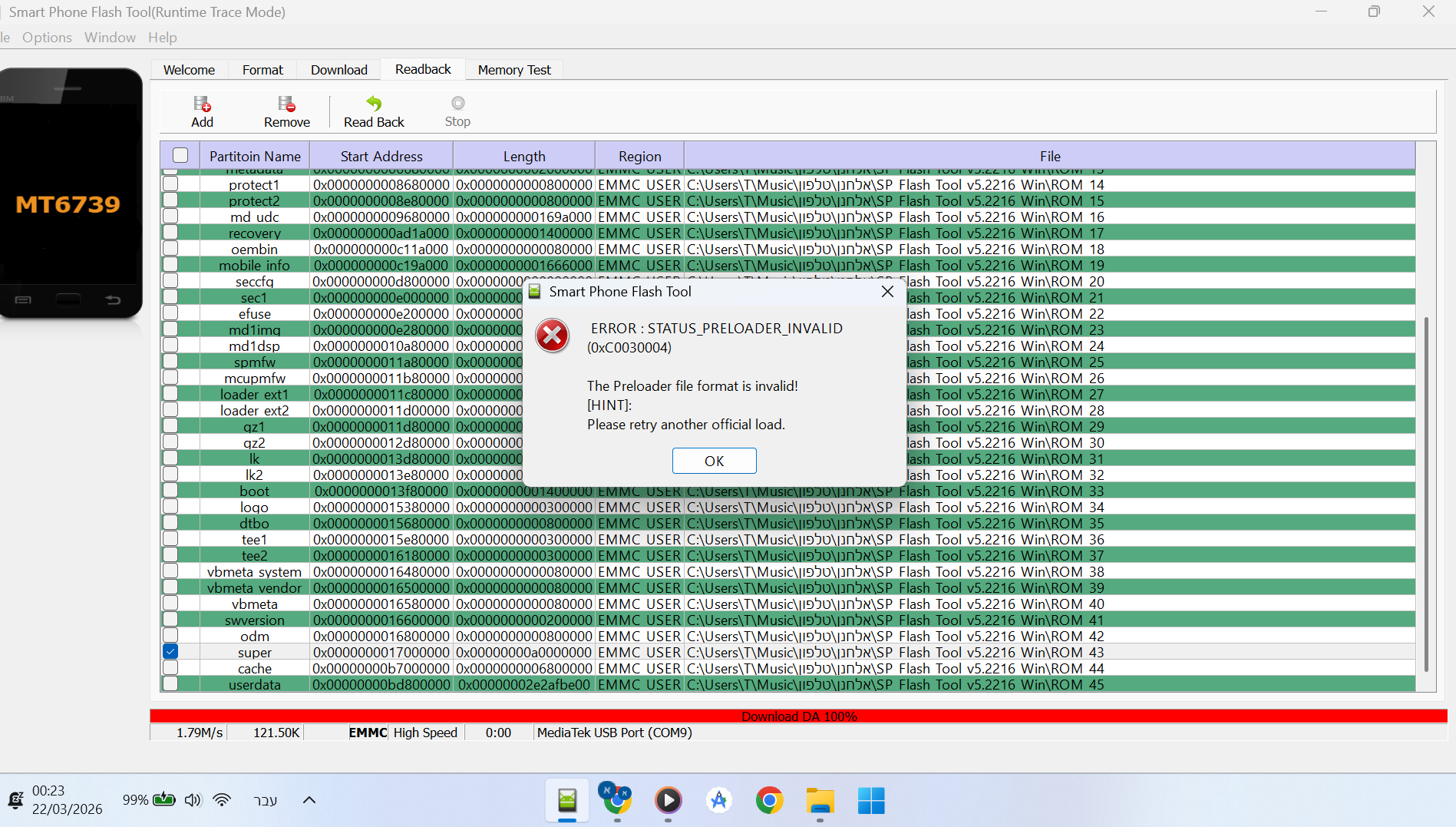
Task: Click the partition list vertical scrollbar
Action: pyautogui.click(x=1425, y=491)
